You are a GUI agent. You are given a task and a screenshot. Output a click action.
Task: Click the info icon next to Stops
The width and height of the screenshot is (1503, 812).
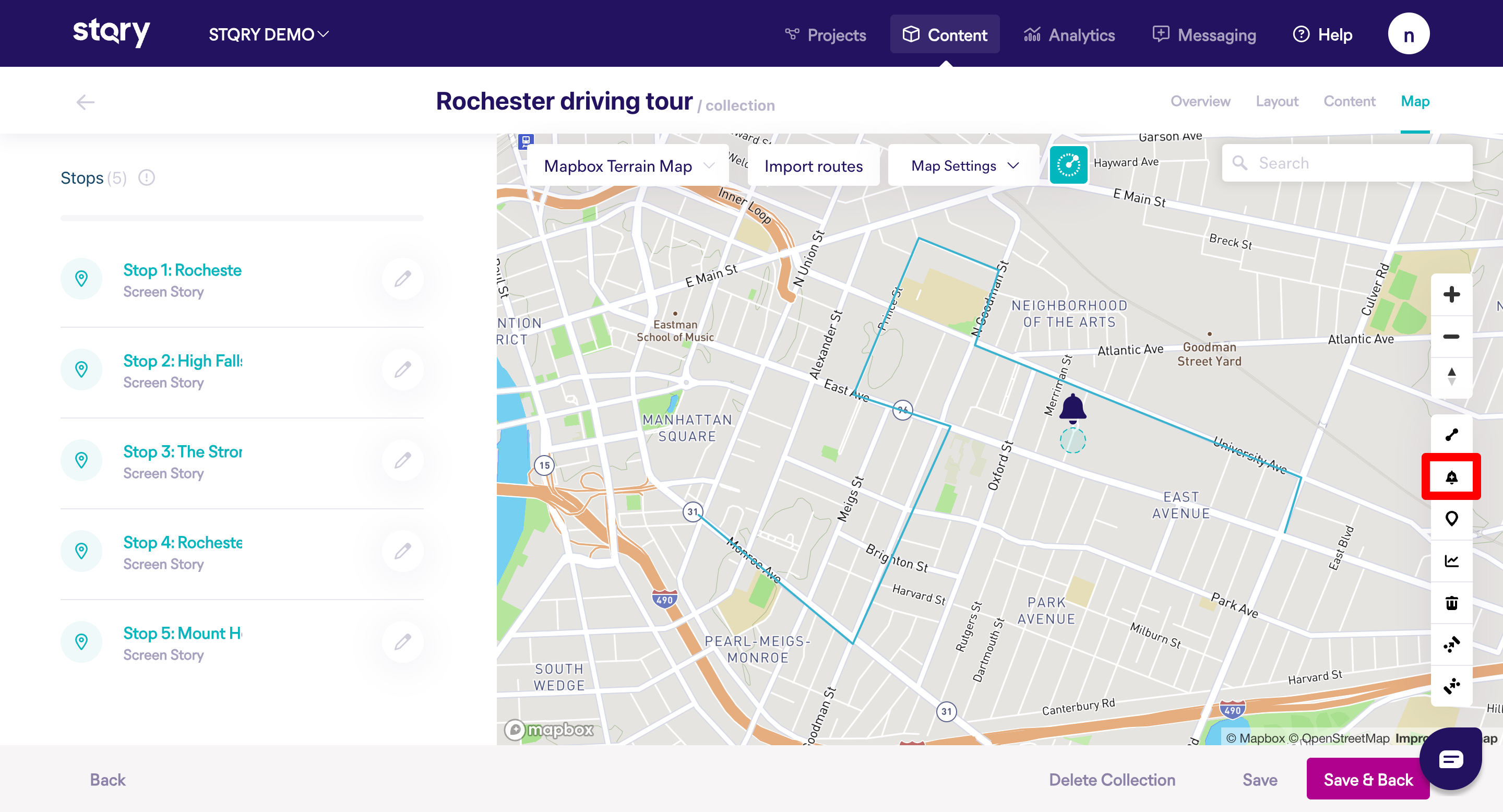[x=147, y=177]
